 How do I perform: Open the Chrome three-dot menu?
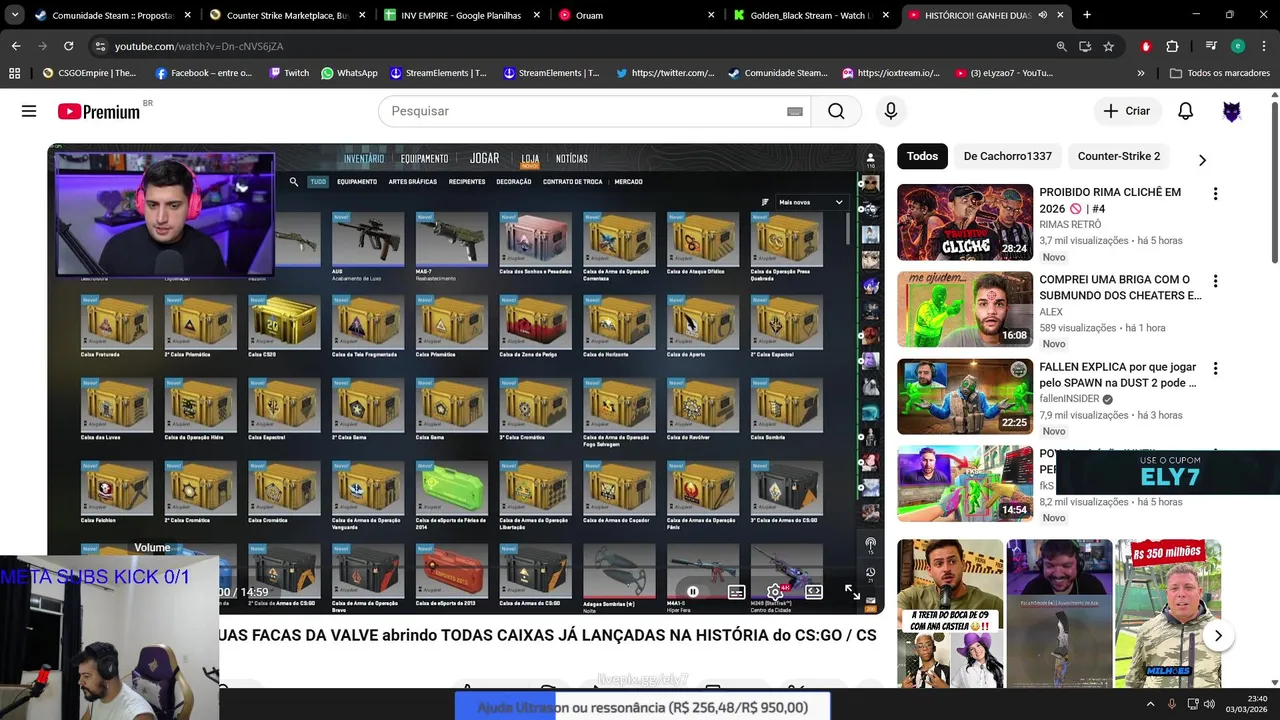click(1263, 46)
